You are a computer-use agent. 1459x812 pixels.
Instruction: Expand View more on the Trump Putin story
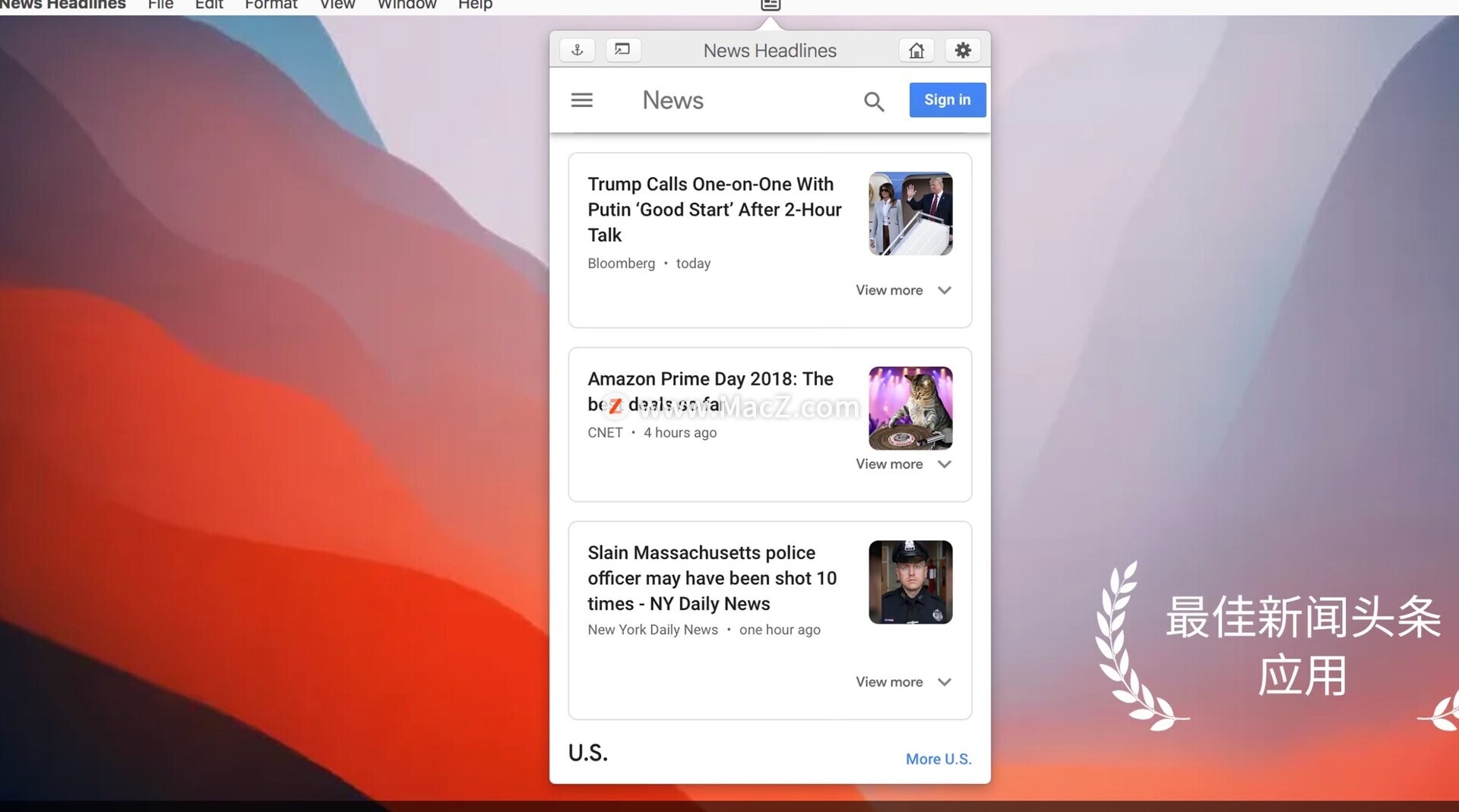pyautogui.click(x=904, y=290)
